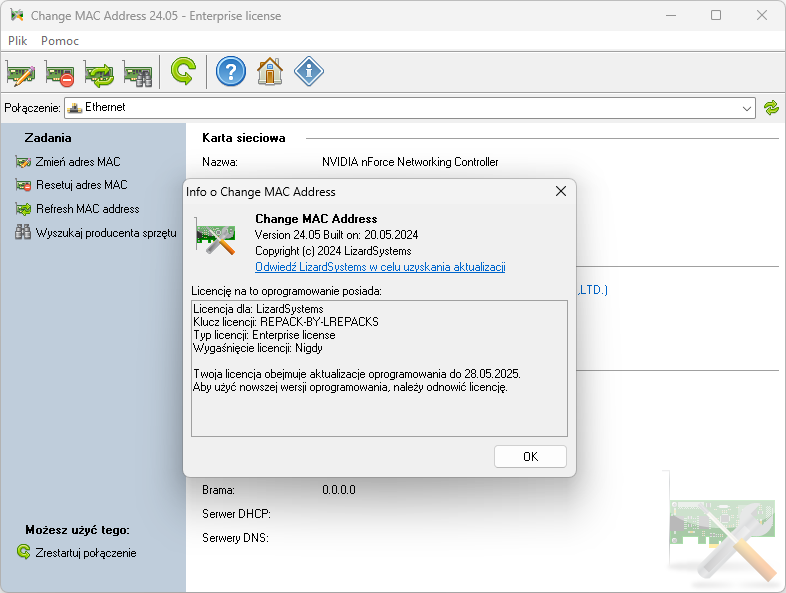Click the binoculars icon for Wyszukaj producenta sprzętu

coord(23,232)
